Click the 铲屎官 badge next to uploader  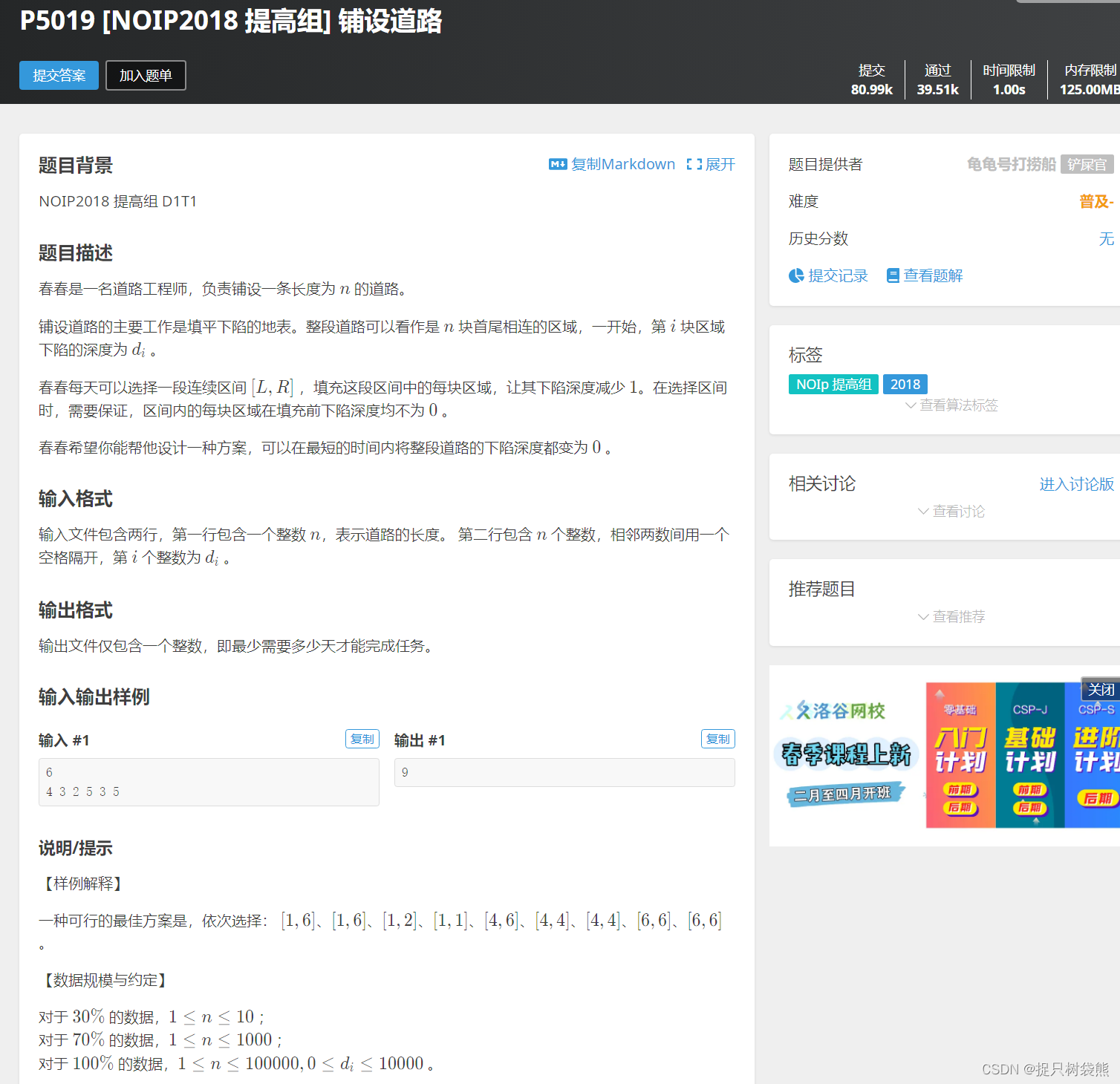point(1087,164)
